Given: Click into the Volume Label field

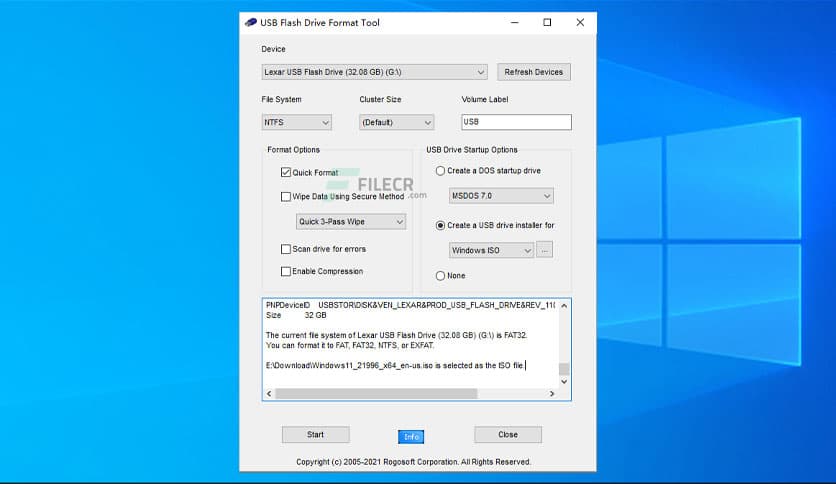Looking at the screenshot, I should [x=516, y=122].
